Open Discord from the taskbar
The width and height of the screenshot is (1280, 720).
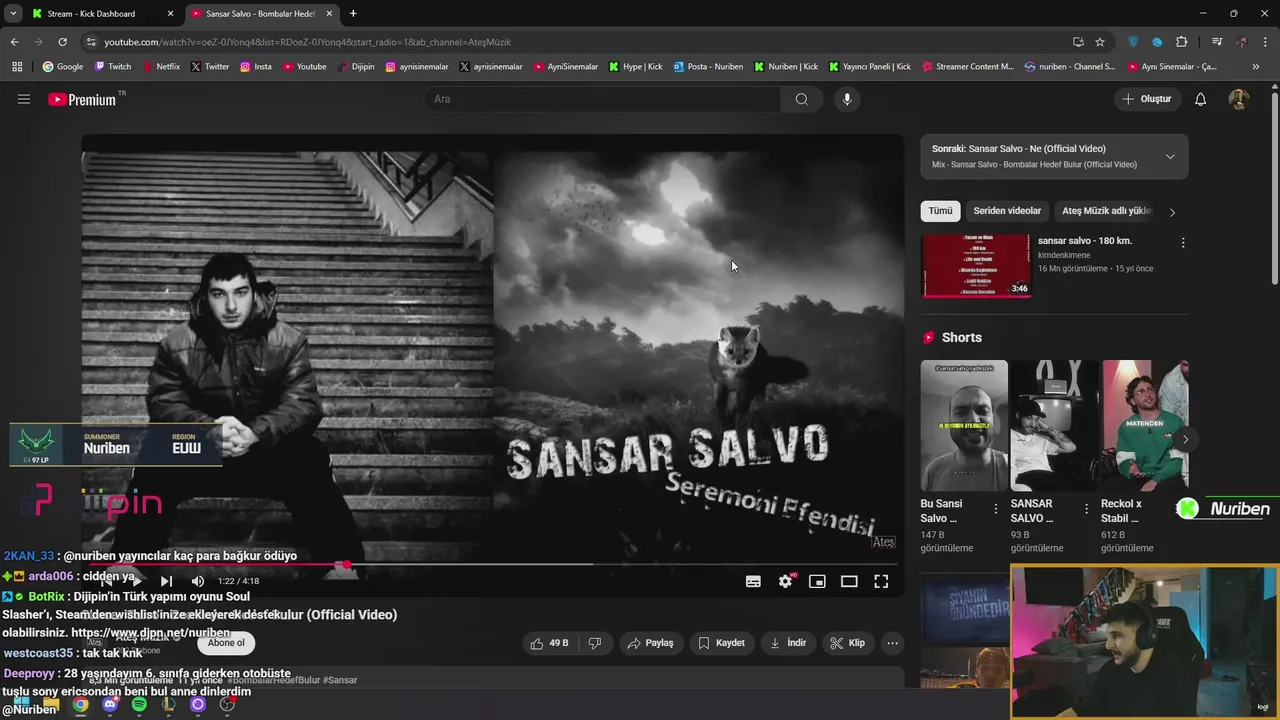(x=110, y=704)
